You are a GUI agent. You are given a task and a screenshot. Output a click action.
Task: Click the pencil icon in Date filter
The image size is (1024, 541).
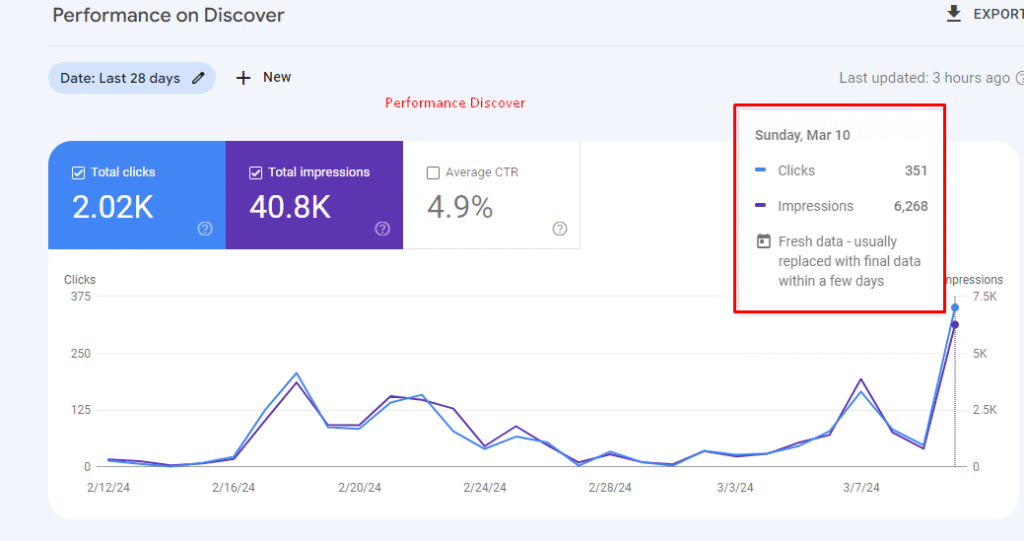199,78
